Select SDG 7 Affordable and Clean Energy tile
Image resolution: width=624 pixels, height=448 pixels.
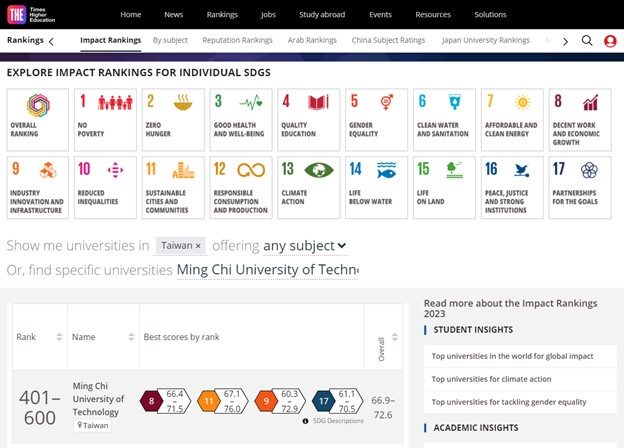click(x=512, y=120)
